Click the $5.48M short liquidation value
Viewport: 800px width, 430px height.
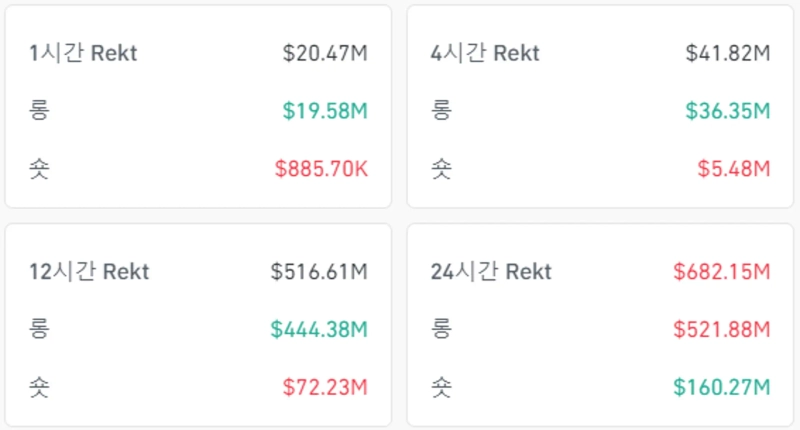[734, 169]
